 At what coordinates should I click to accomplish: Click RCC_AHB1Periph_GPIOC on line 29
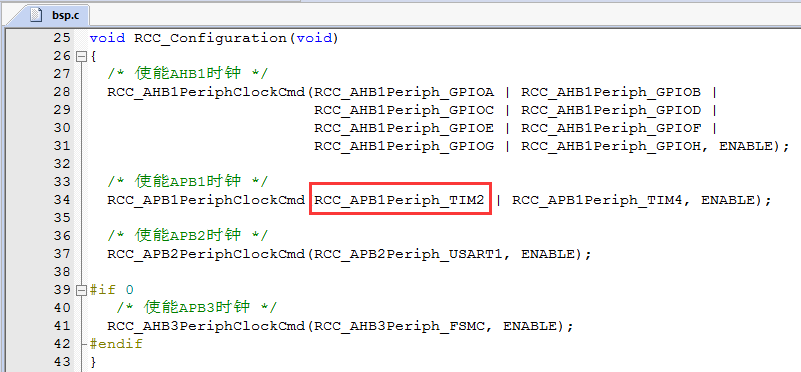point(404,110)
